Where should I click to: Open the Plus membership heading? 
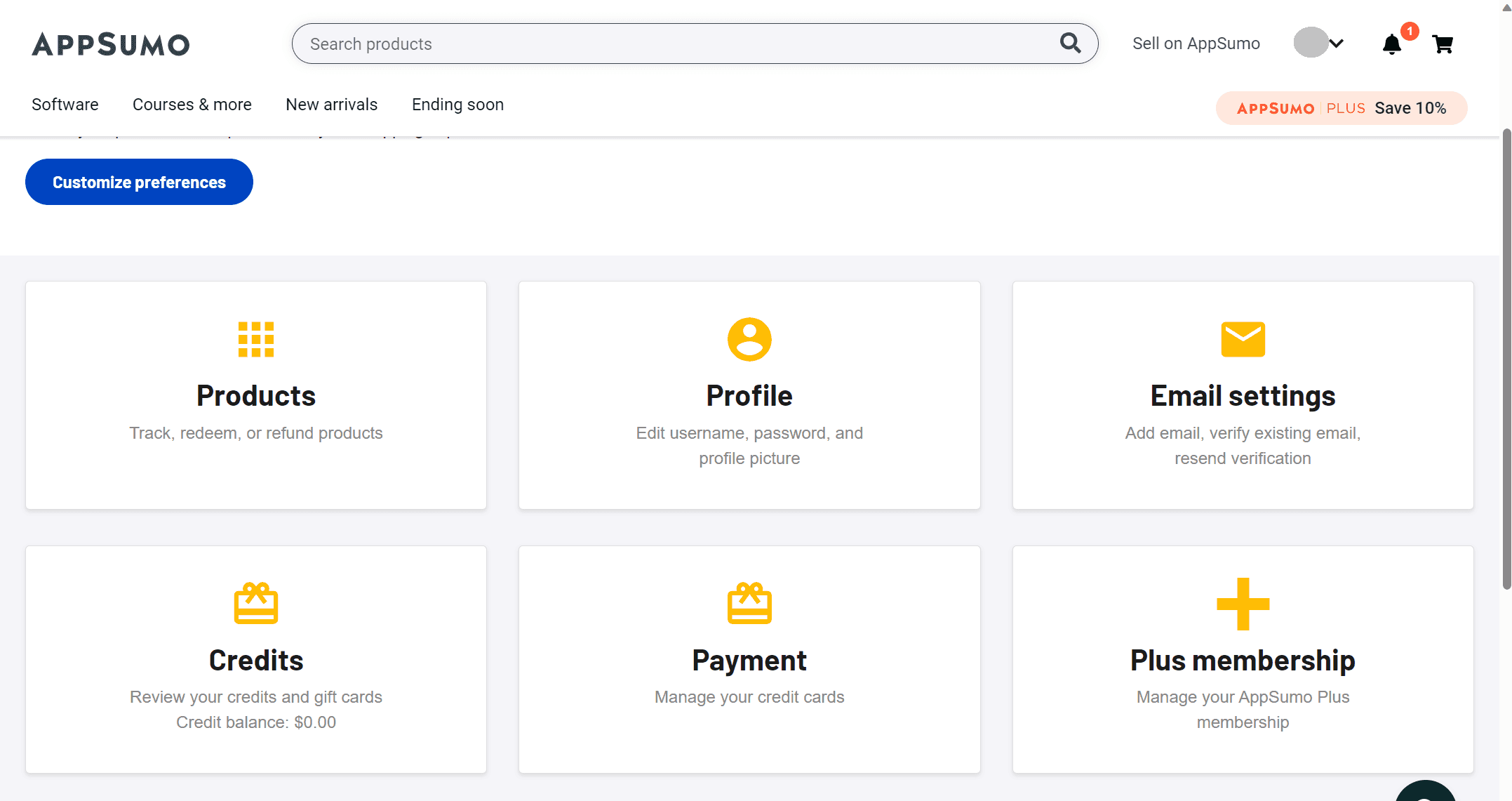pos(1243,661)
